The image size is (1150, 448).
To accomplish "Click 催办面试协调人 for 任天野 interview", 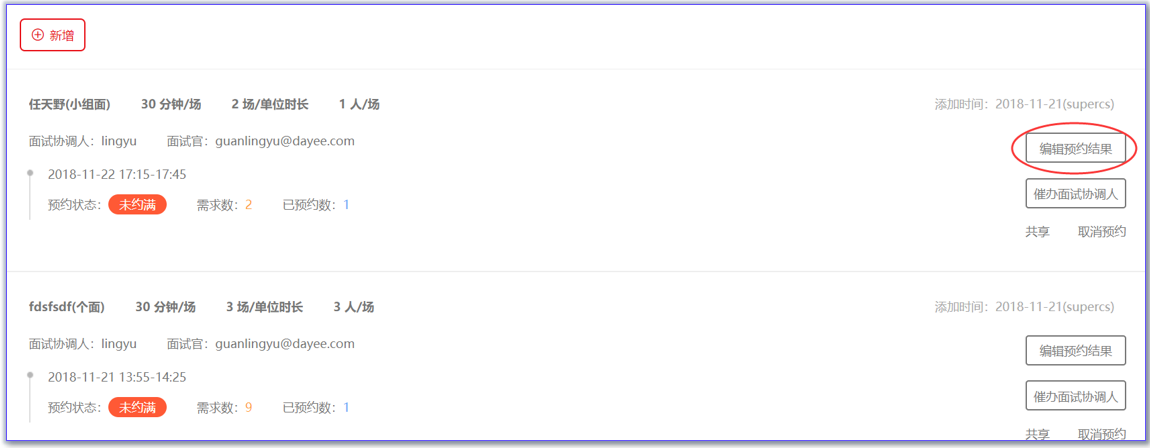I will (1075, 194).
